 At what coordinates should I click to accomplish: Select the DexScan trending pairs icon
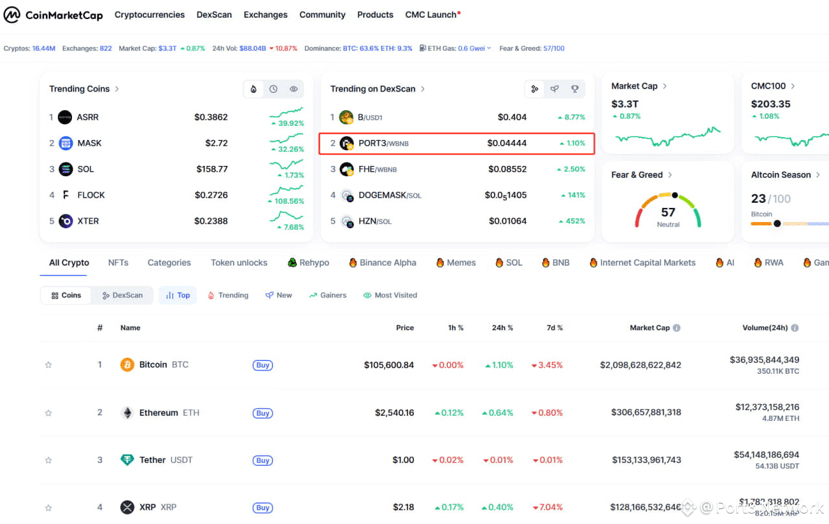point(535,89)
